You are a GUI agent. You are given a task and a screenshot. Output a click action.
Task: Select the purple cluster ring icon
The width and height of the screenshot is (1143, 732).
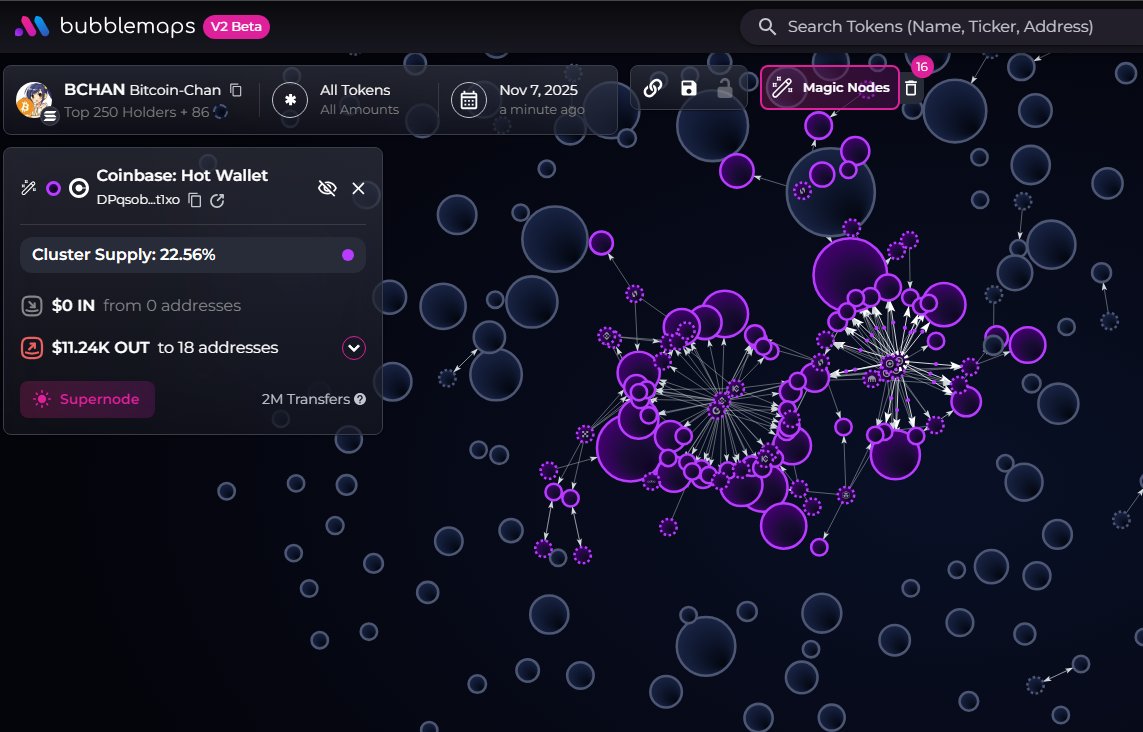[53, 188]
